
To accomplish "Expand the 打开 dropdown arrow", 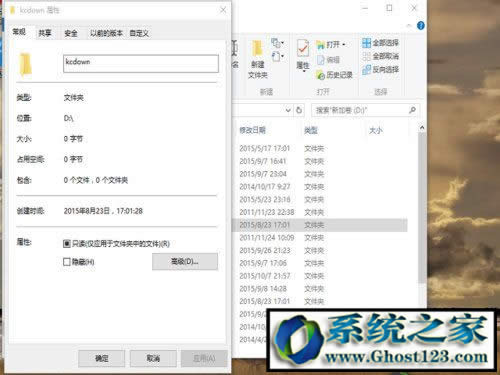I will (344, 45).
